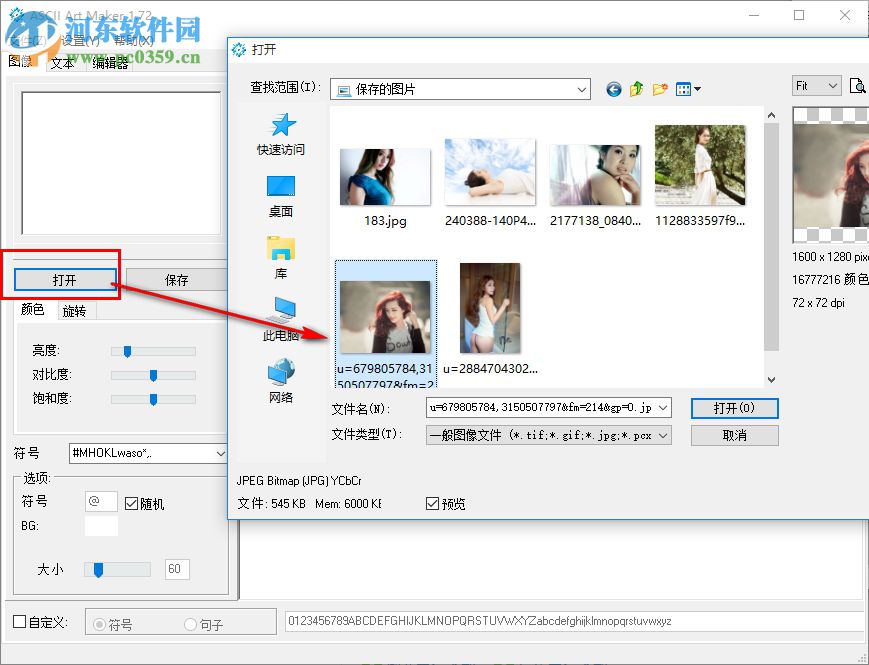Open the 桌面 desktop location icon
Image resolution: width=869 pixels, height=665 pixels.
coord(280,192)
